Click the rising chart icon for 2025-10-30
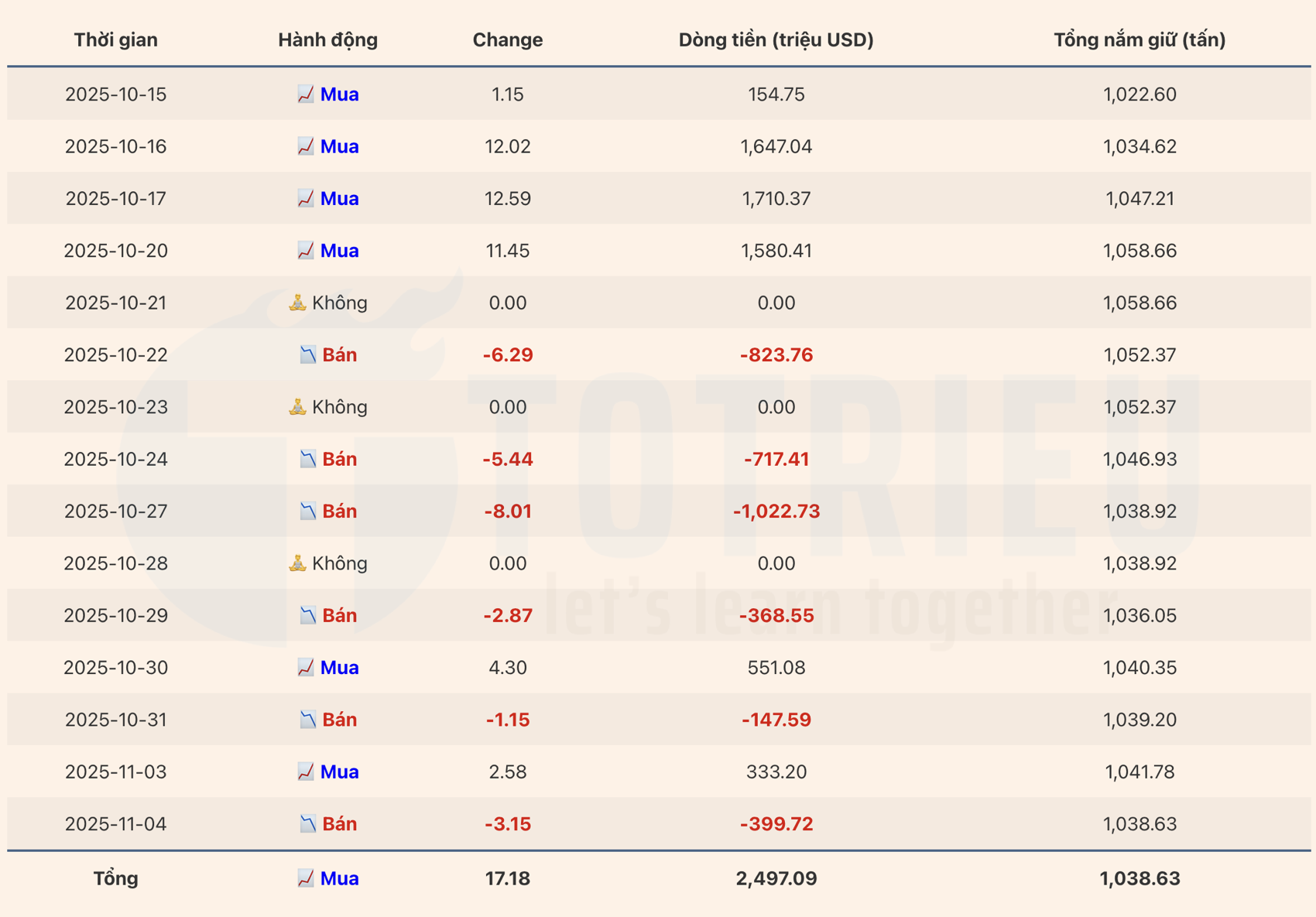Image resolution: width=1316 pixels, height=917 pixels. (306, 668)
